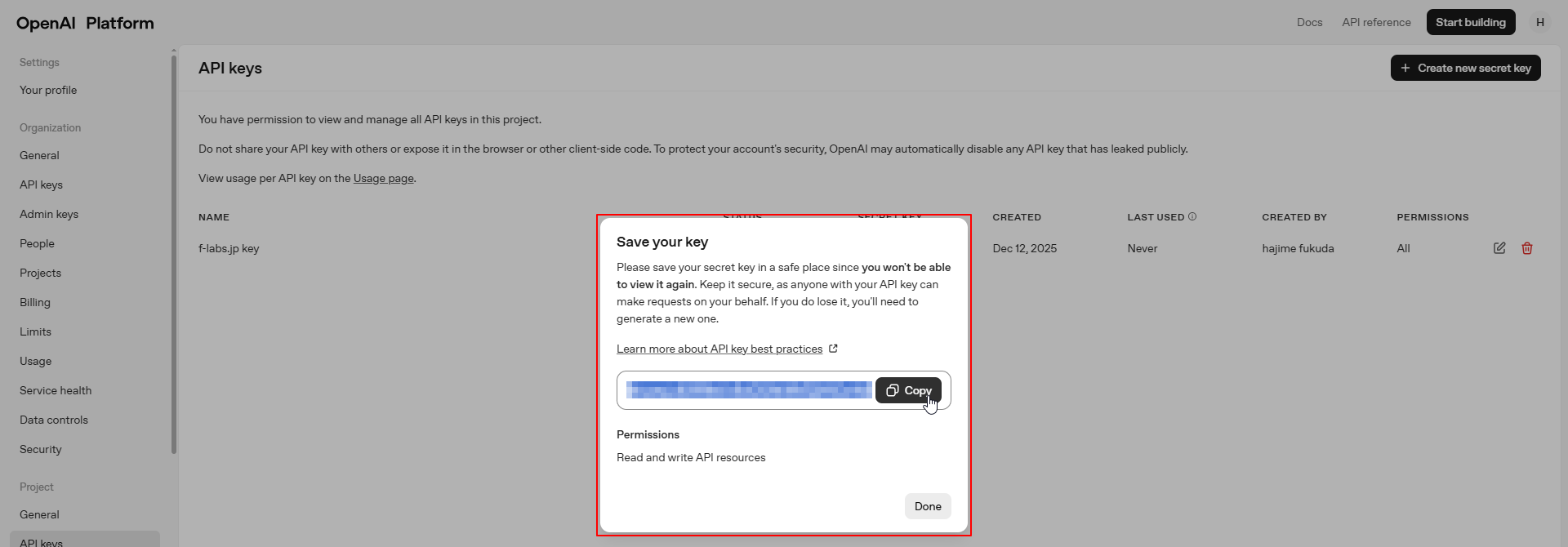1568x547 pixels.
Task: Click the Copy button for the secret key
Action: (x=908, y=390)
